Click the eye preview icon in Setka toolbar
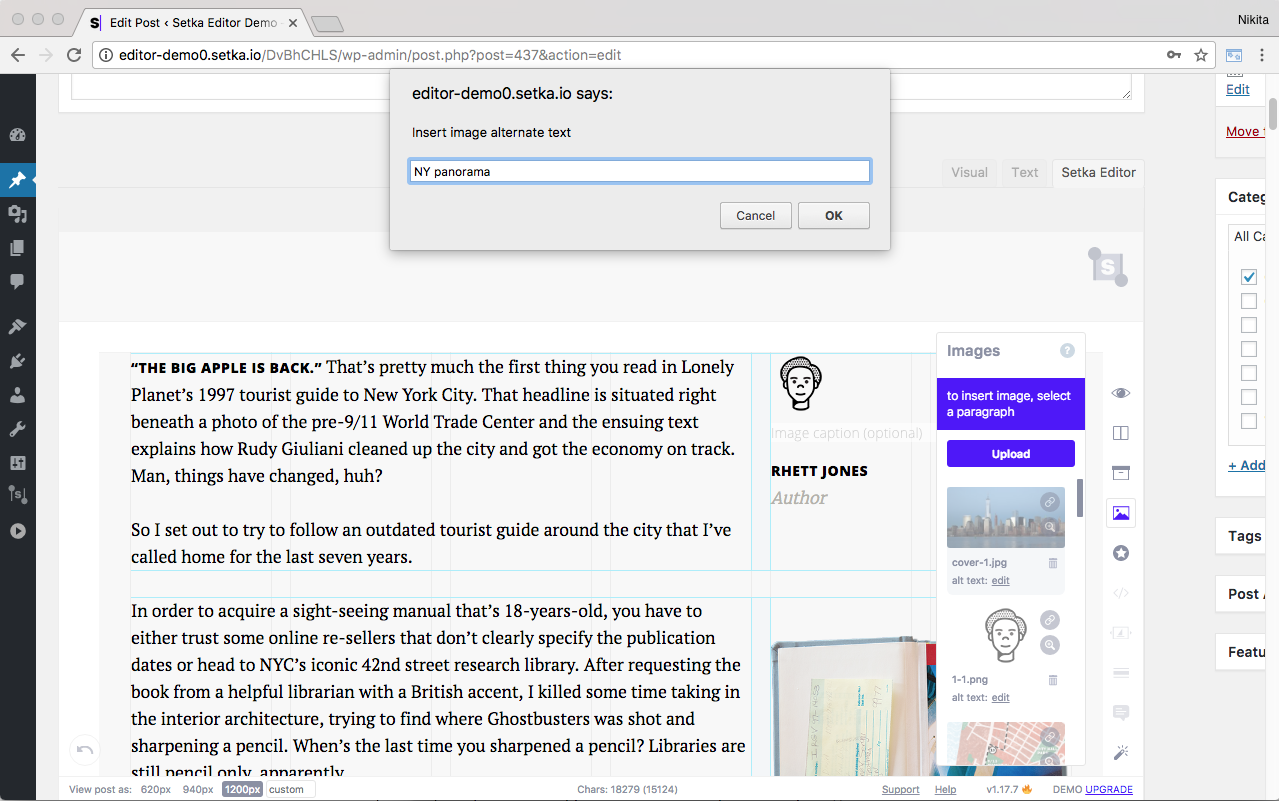This screenshot has width=1279, height=801. 1121,393
